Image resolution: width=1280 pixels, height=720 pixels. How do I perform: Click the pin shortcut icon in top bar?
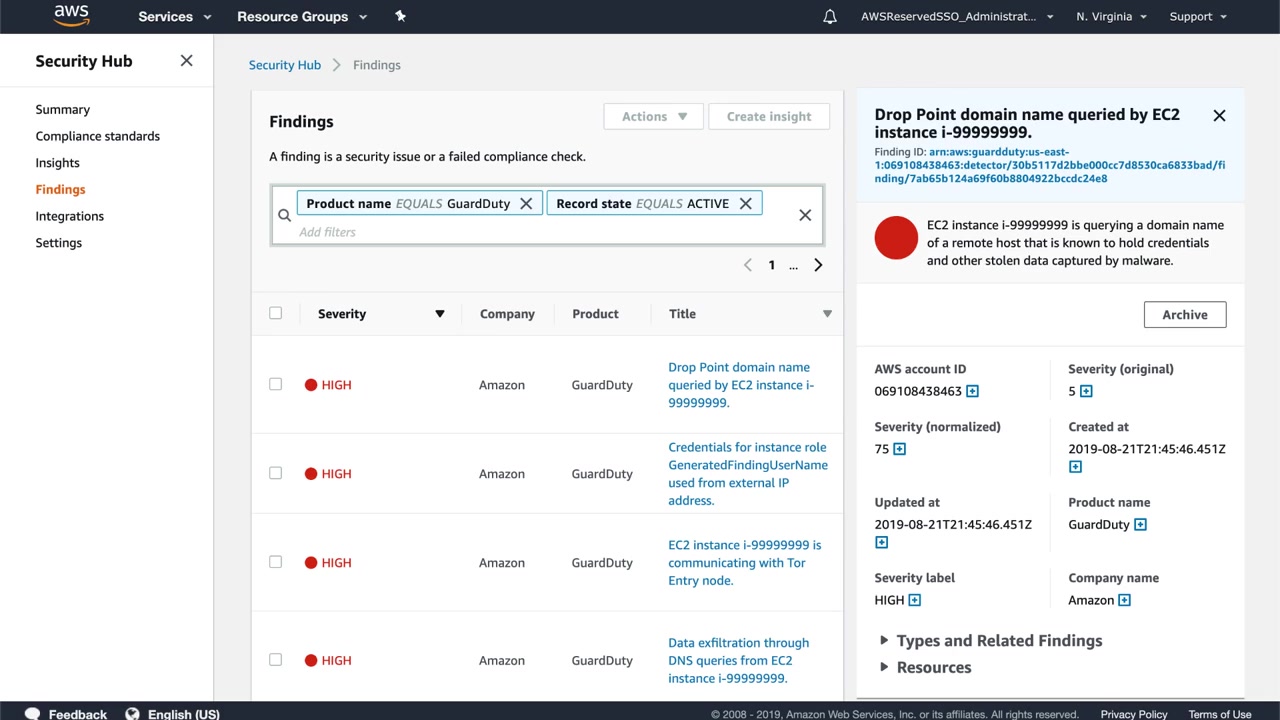point(400,16)
